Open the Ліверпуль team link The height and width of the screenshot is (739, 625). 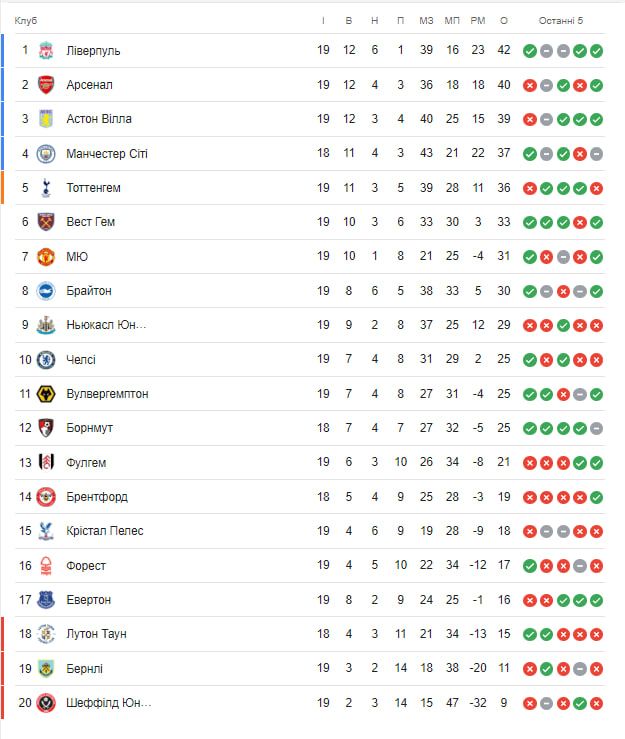(93, 51)
